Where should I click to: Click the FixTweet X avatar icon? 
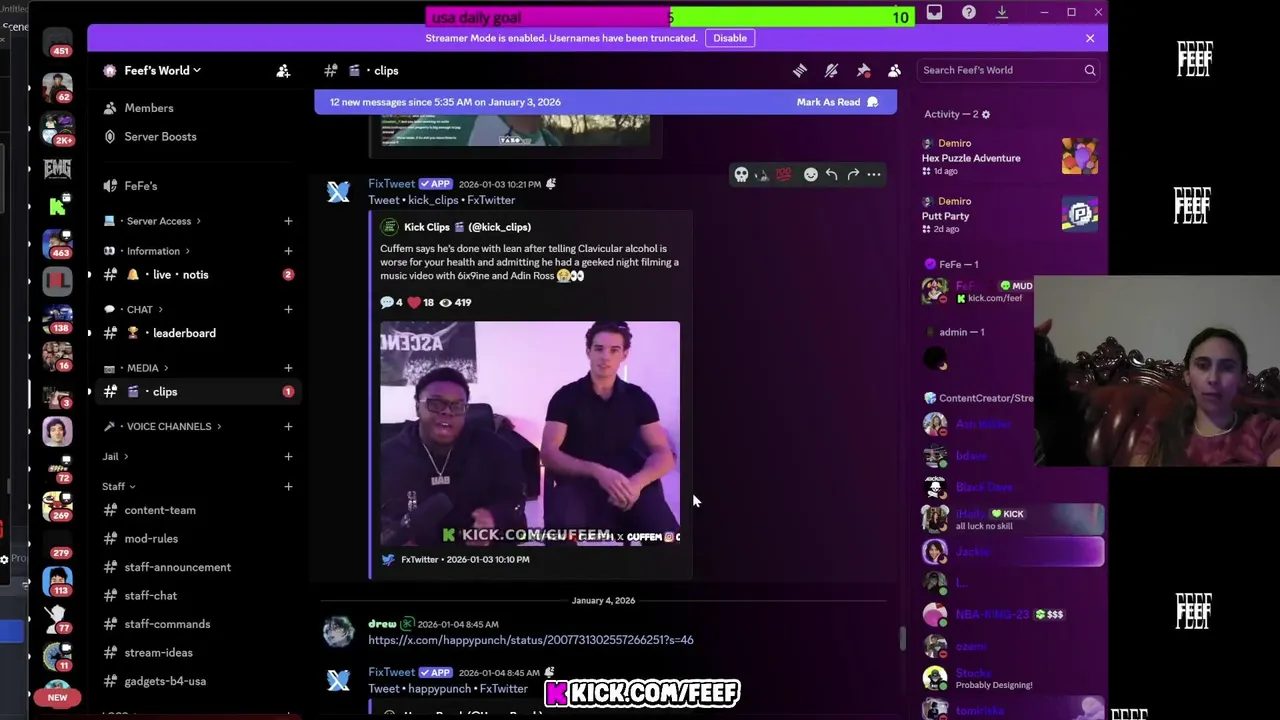(x=339, y=192)
